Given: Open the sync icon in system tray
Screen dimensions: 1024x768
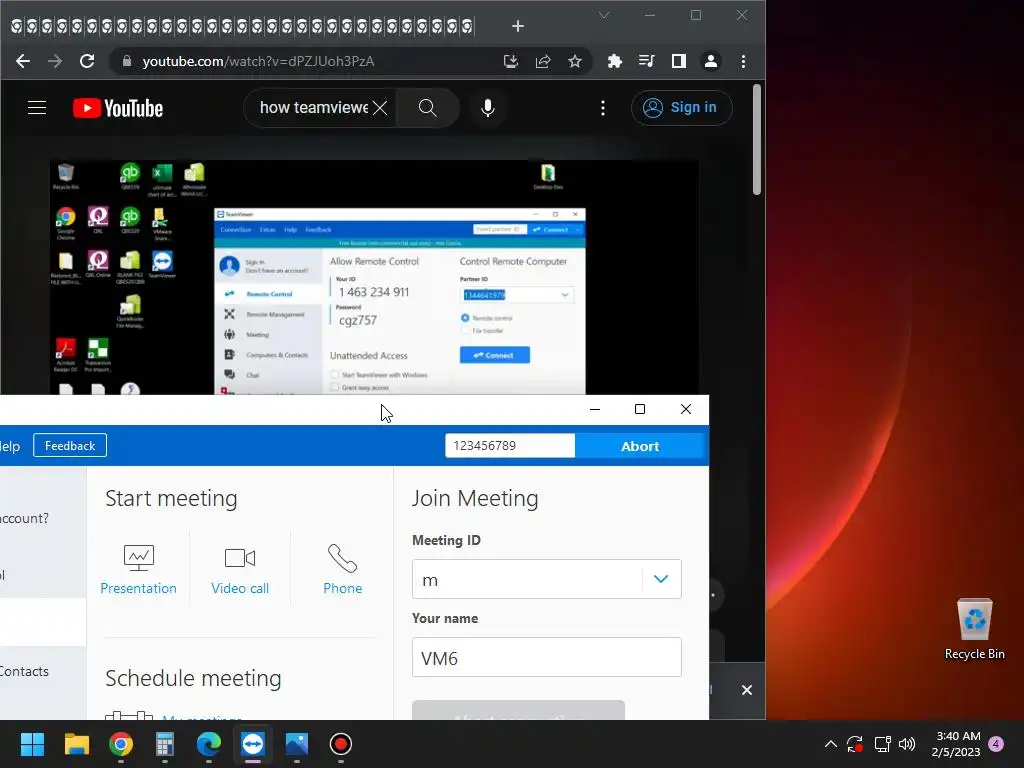Looking at the screenshot, I should (855, 744).
